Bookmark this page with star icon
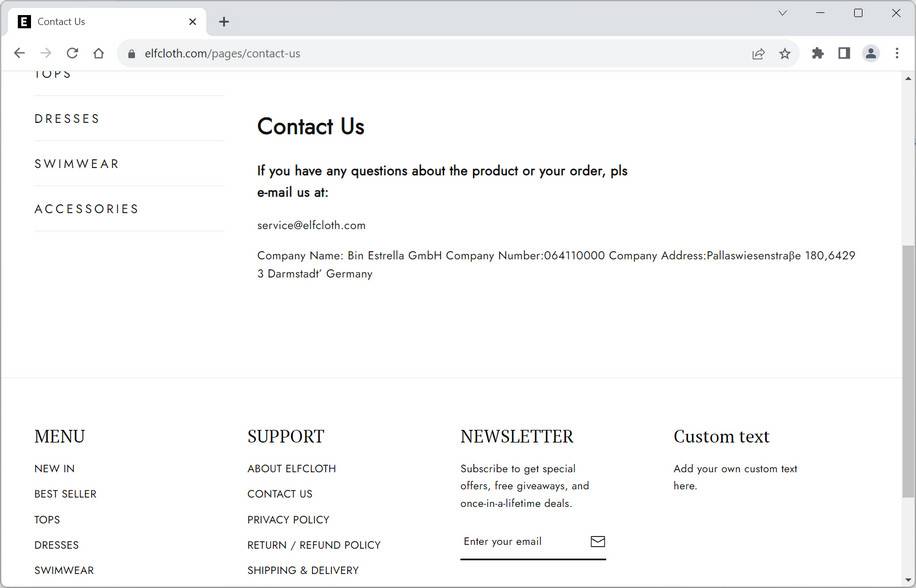The image size is (916, 588). tap(785, 54)
